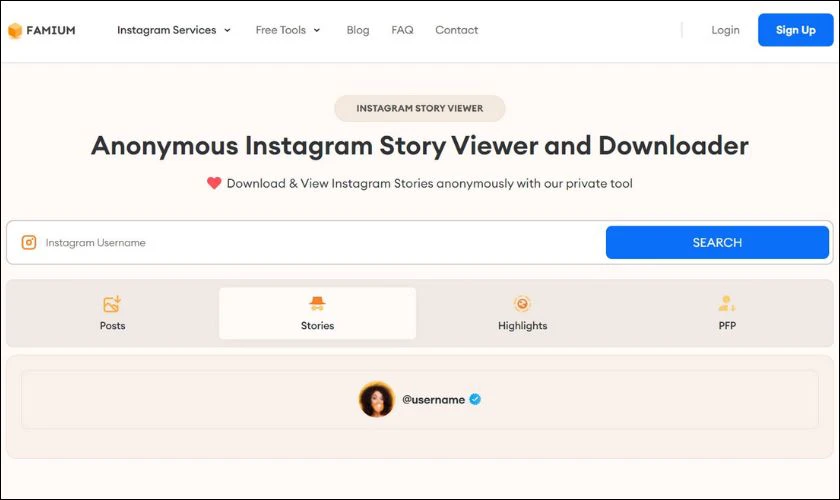Click the profile avatar thumbnail
Screen dimensions: 840x500
(x=377, y=399)
